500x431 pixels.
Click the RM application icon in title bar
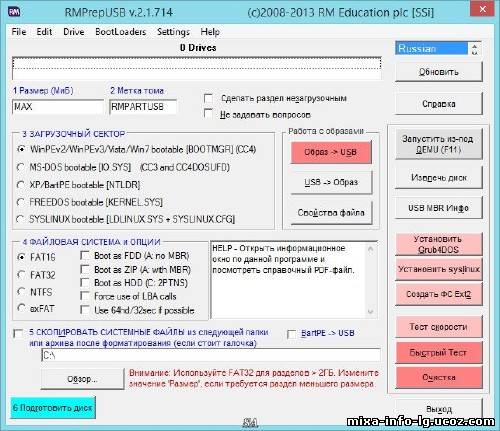pyautogui.click(x=14, y=12)
